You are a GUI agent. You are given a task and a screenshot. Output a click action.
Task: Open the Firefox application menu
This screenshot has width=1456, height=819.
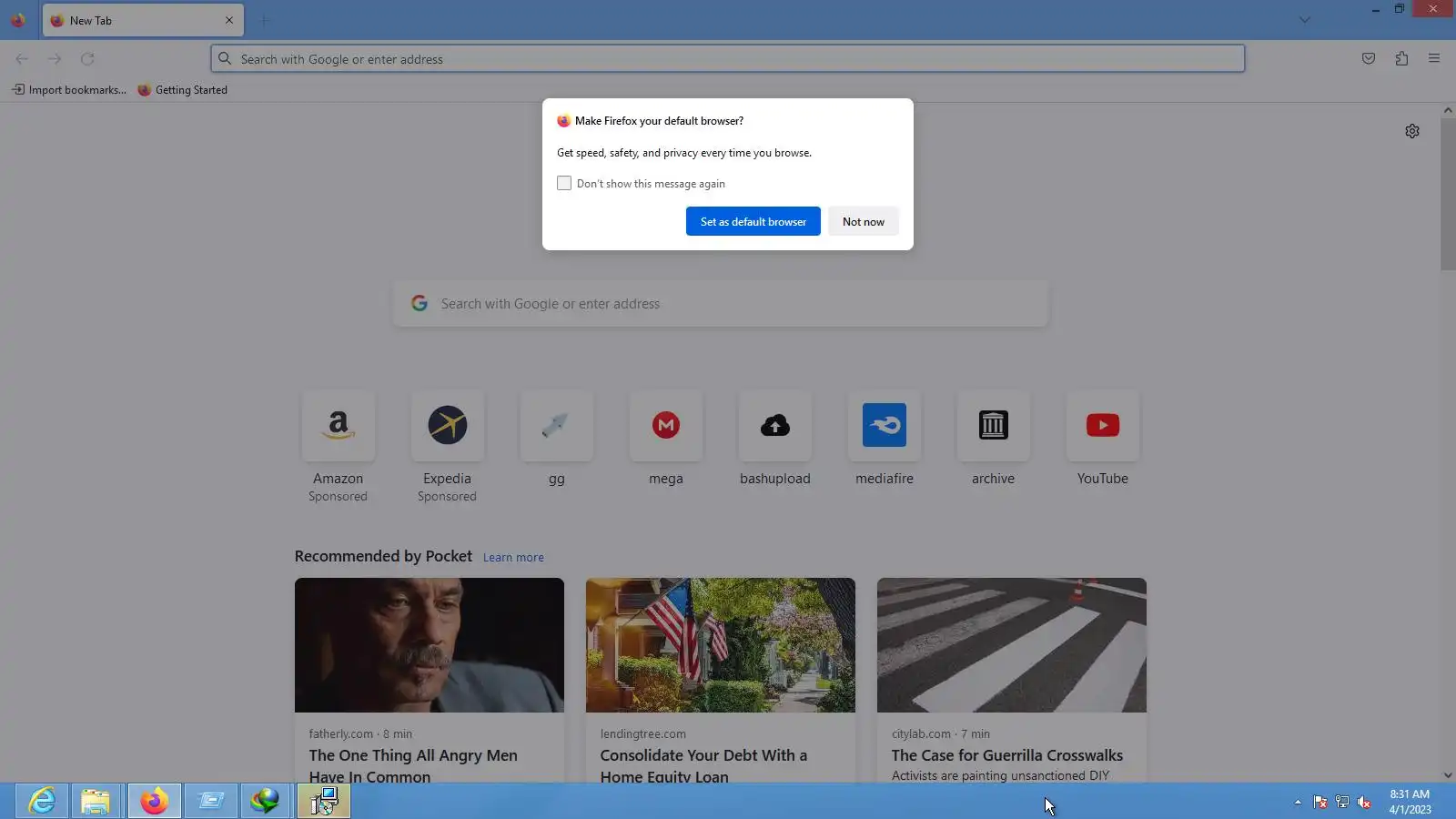pos(1434,59)
